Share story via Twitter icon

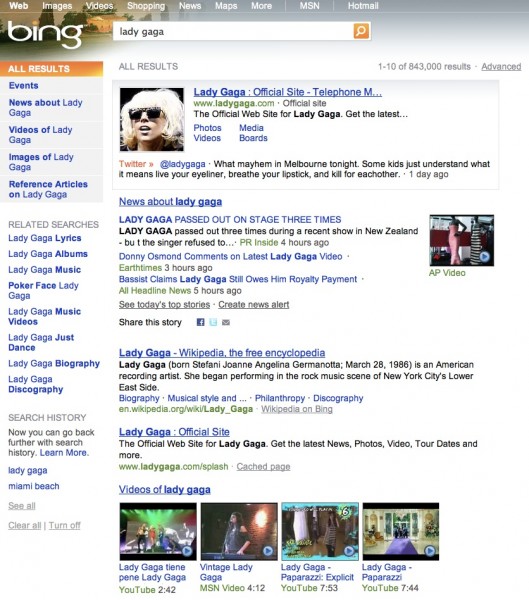[x=213, y=322]
